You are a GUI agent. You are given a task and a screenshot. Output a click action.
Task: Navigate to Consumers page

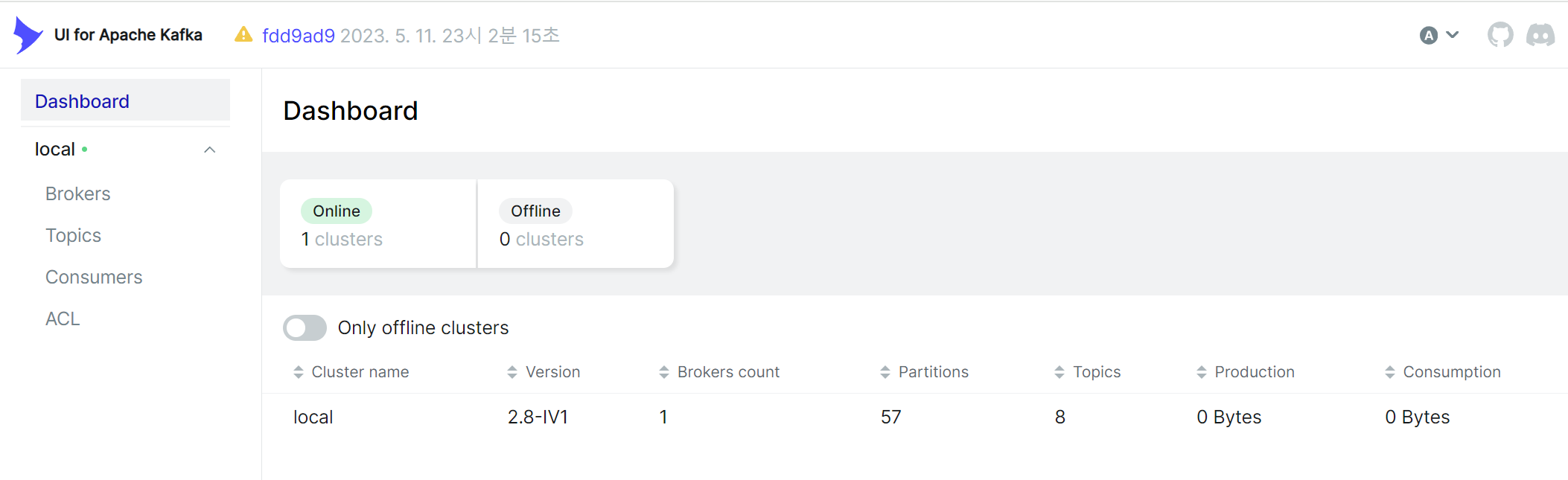[94, 277]
